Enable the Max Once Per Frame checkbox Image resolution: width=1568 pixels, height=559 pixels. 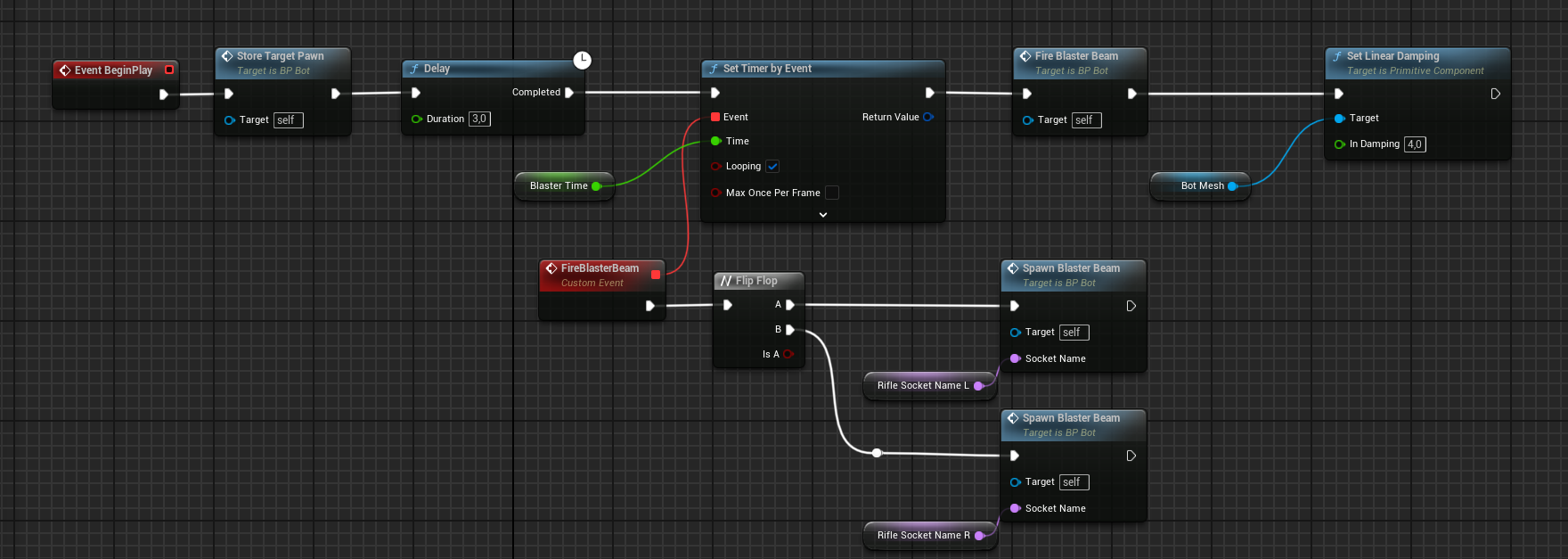click(831, 193)
